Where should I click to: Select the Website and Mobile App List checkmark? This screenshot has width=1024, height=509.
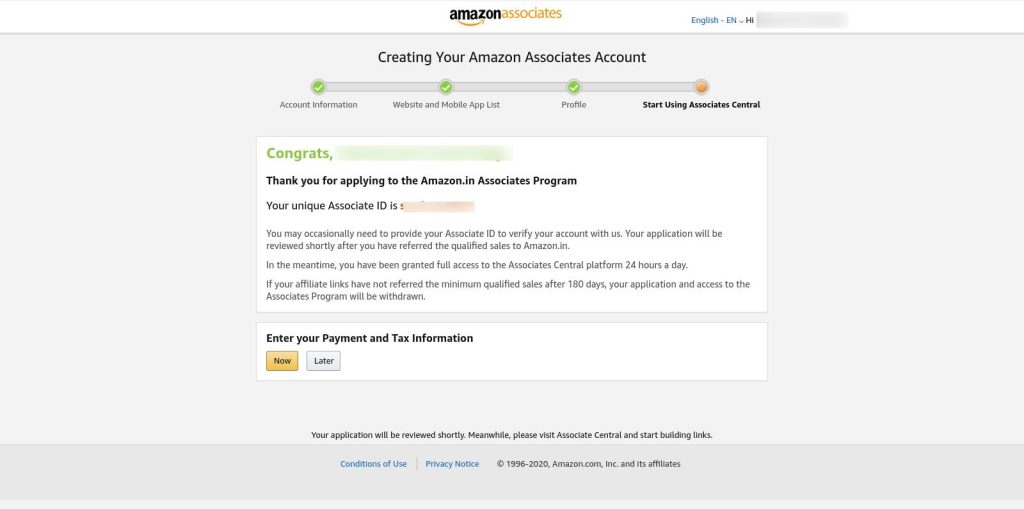(x=446, y=87)
